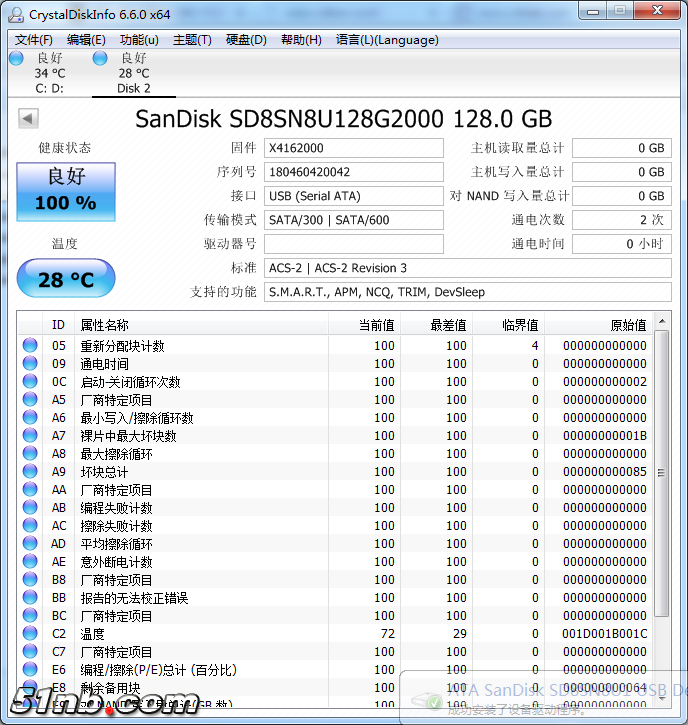The image size is (688, 725).
Task: Click the firmware field X4162000
Action: coord(353,148)
